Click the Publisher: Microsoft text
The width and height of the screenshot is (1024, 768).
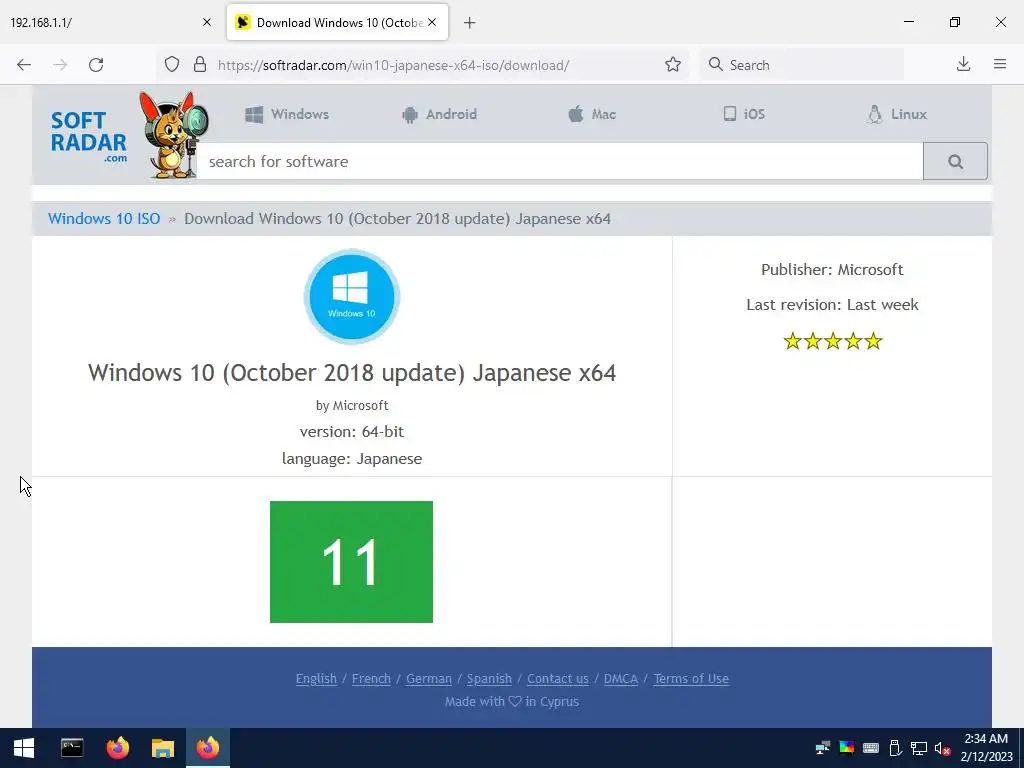(832, 270)
